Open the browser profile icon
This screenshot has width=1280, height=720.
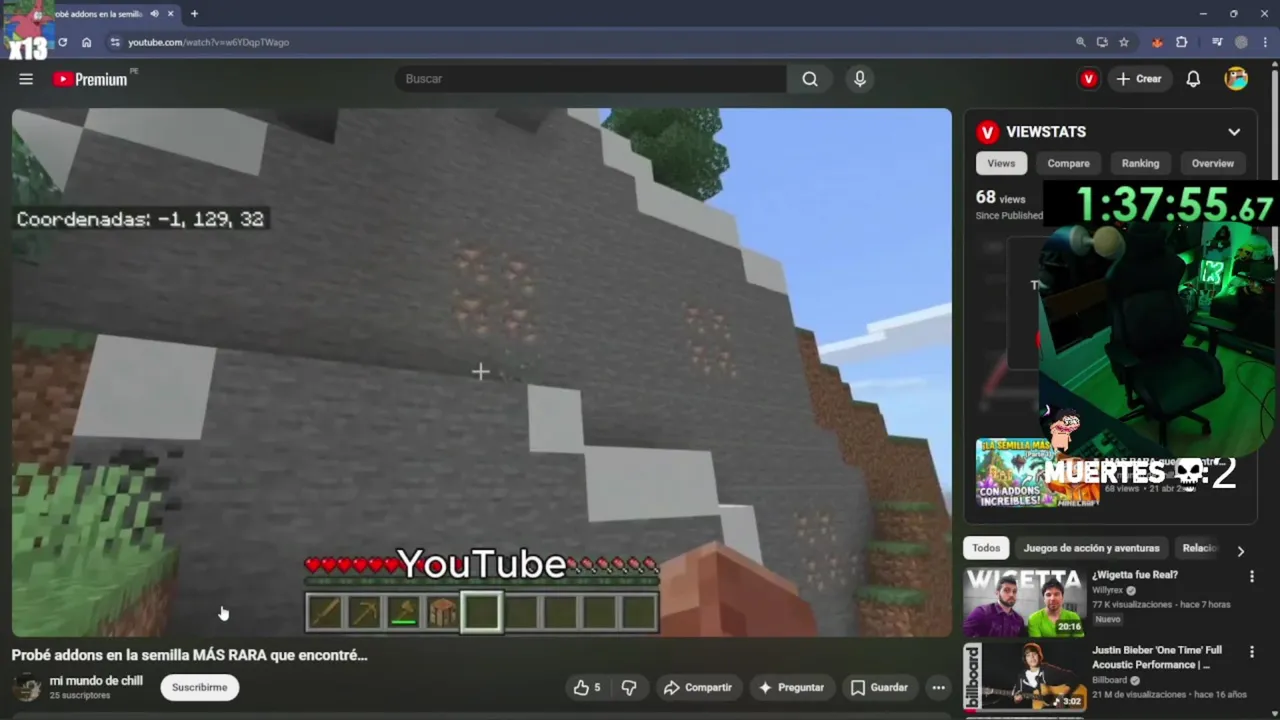coord(1241,42)
